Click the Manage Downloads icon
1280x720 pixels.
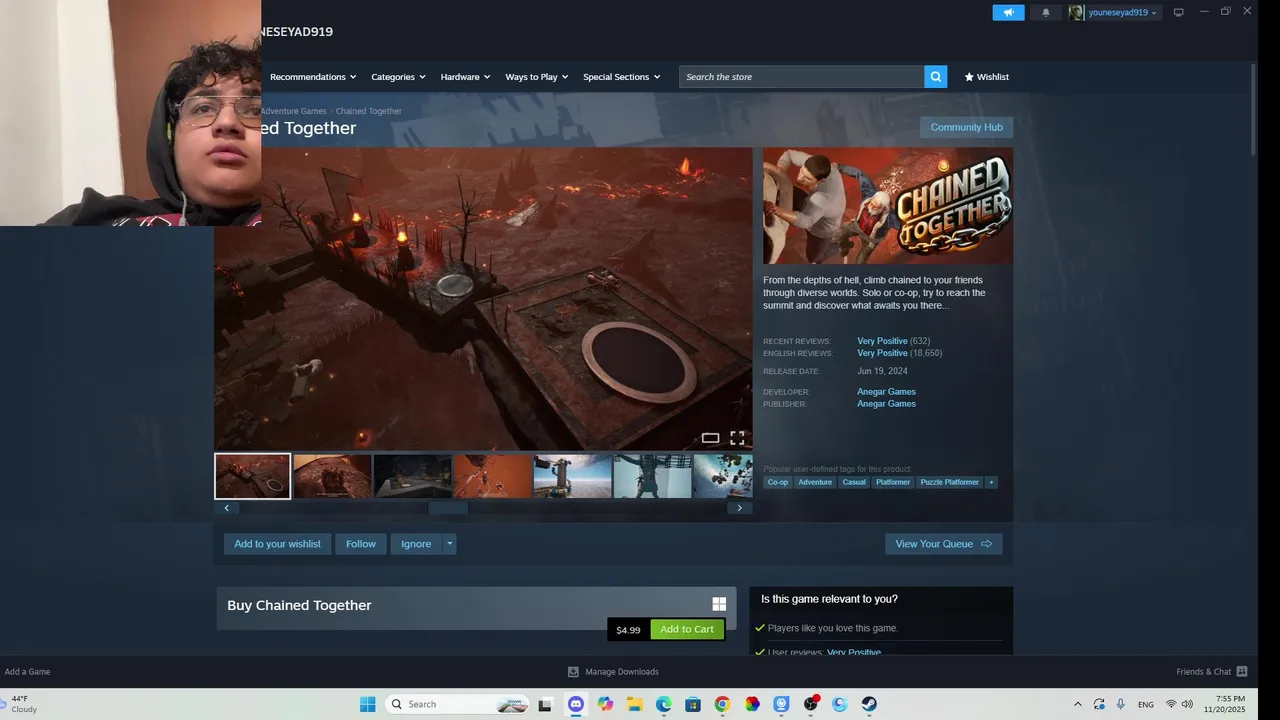pos(573,672)
